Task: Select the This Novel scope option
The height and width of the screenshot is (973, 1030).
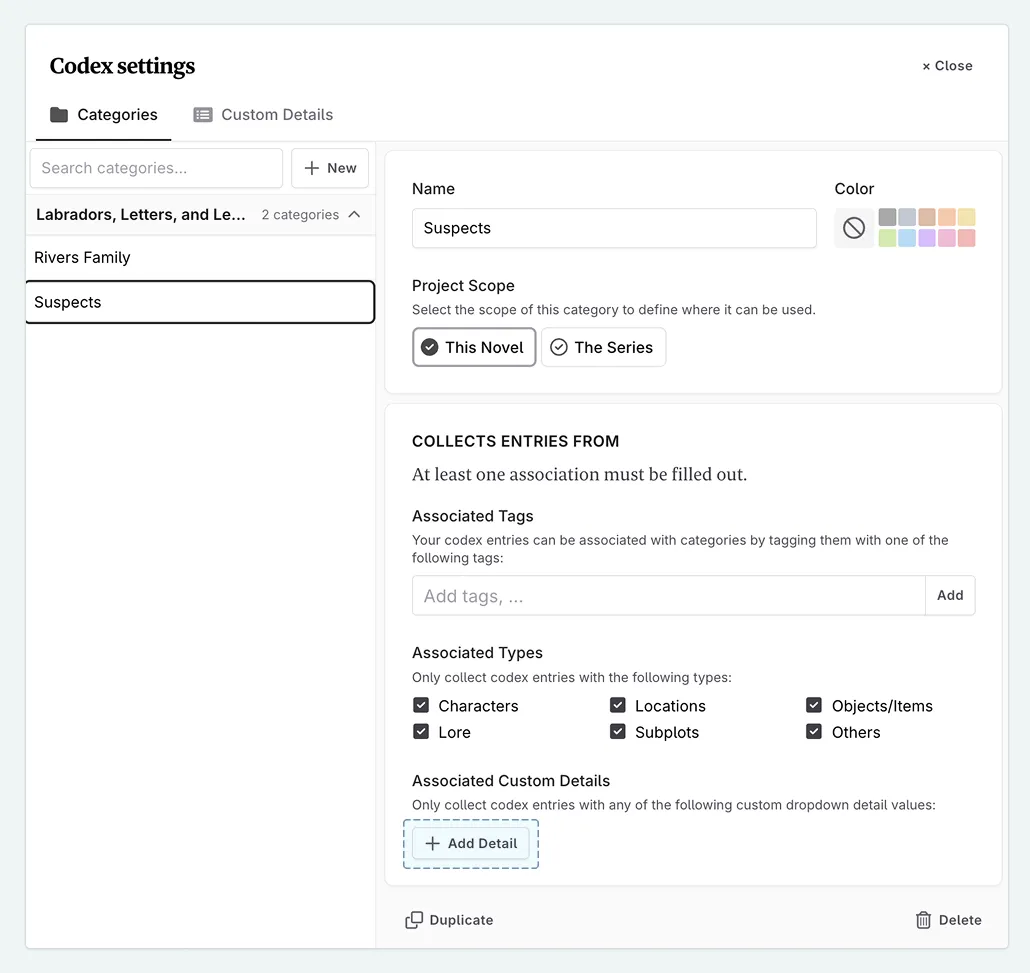Action: [x=474, y=347]
